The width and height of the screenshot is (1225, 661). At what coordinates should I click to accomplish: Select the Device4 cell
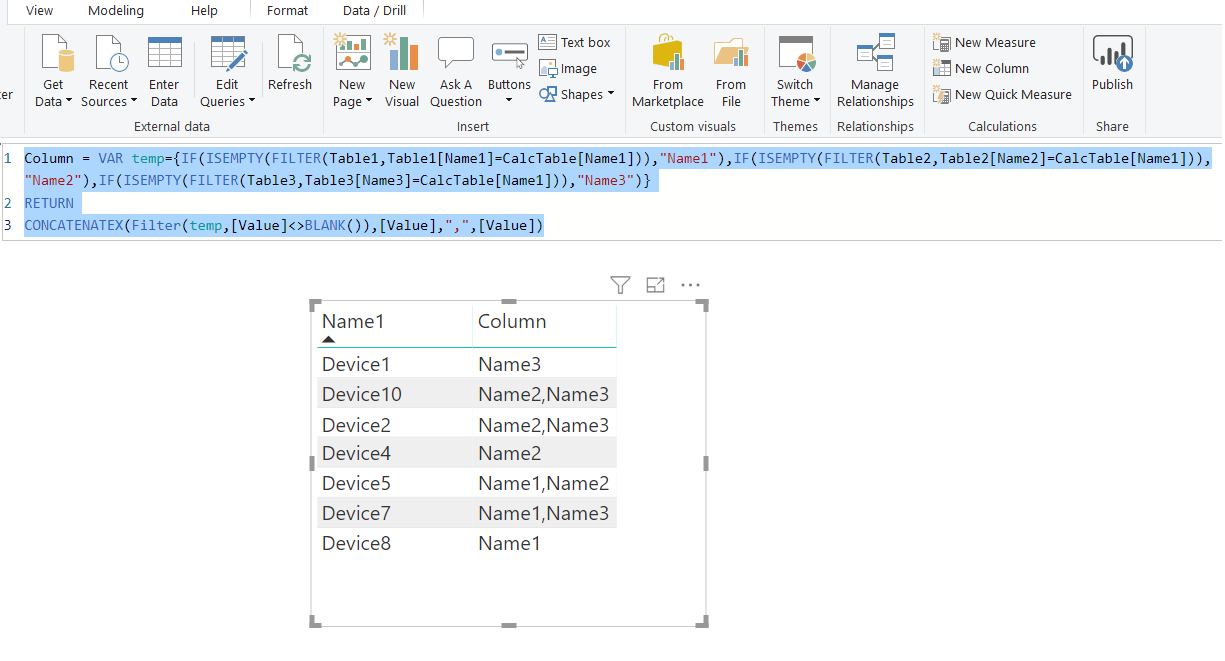356,453
